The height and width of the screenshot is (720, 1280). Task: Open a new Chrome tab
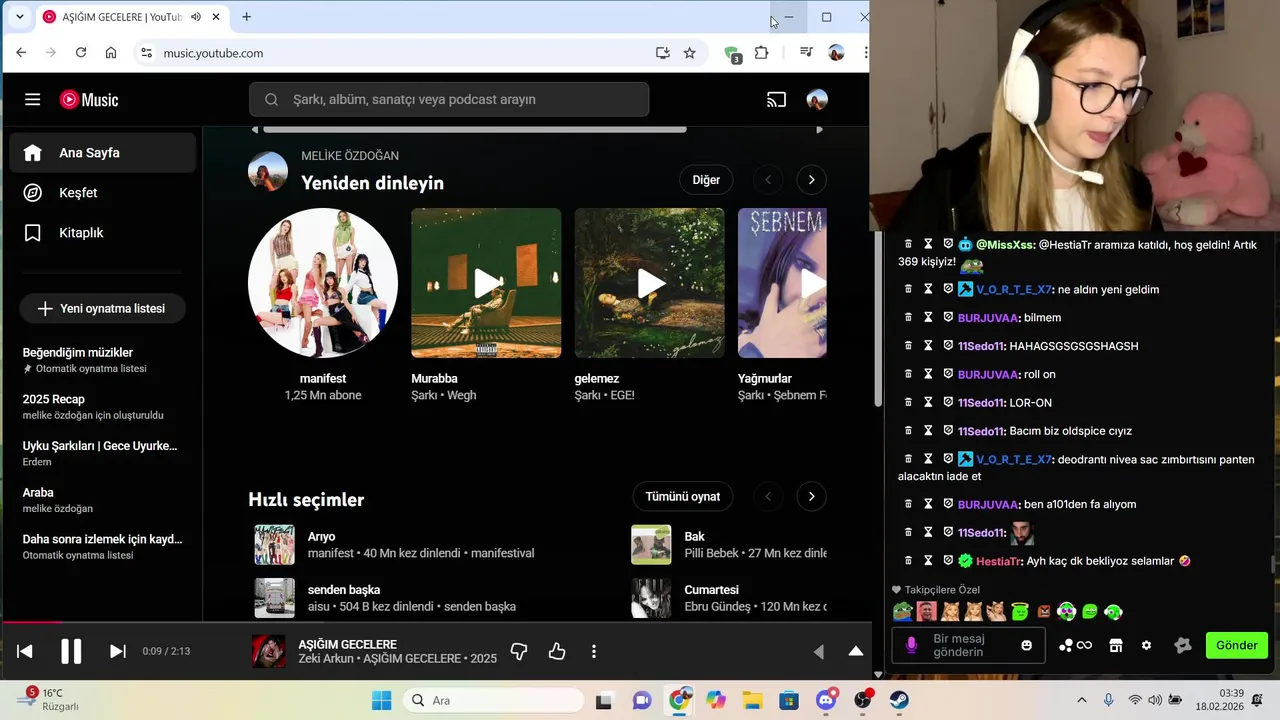[x=246, y=17]
